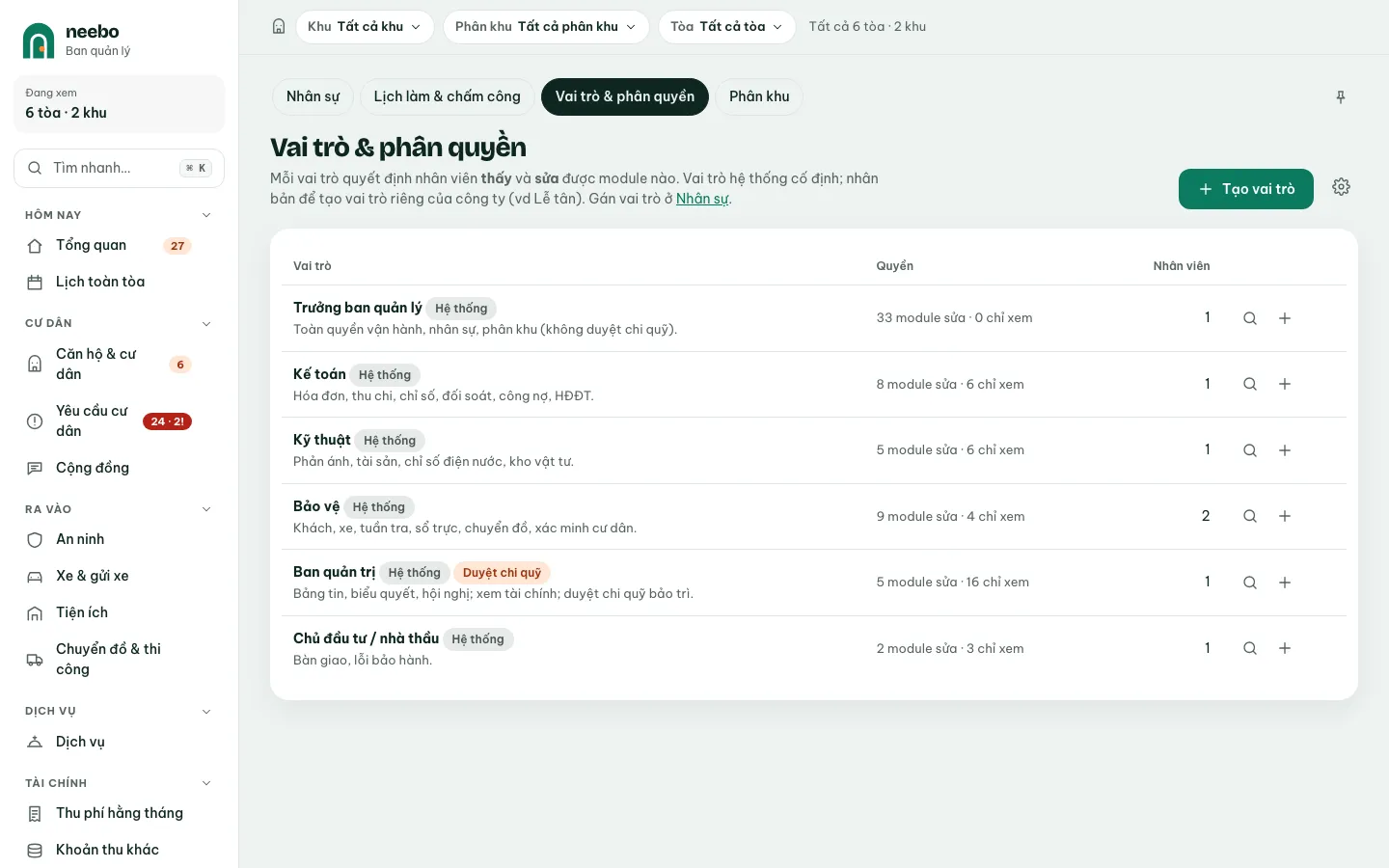Switch to the Nhân sự tab
Screen dimensions: 1389x868
coord(313,96)
